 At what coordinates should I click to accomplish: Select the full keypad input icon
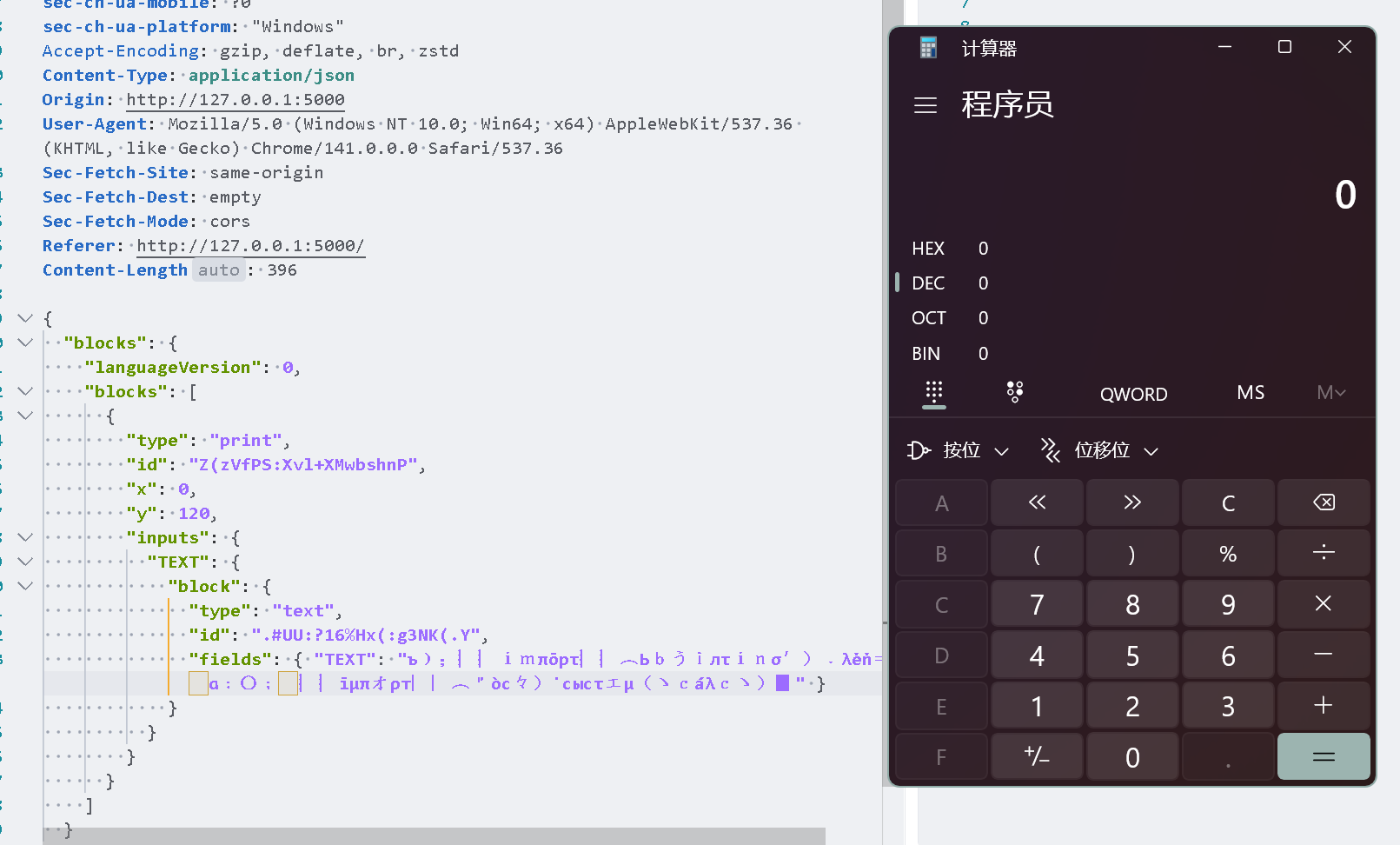(933, 393)
